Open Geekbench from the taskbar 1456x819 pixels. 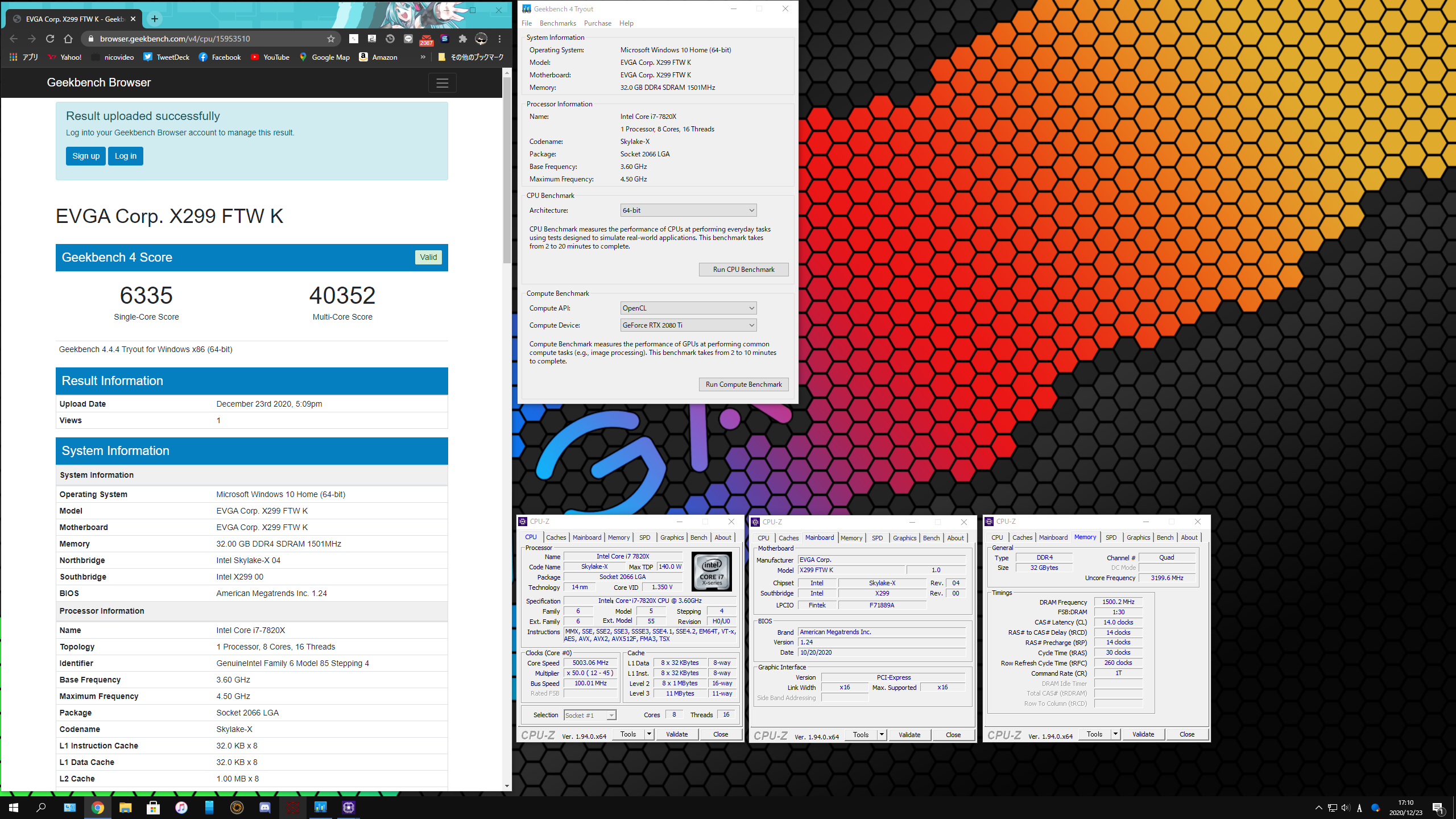coord(320,808)
